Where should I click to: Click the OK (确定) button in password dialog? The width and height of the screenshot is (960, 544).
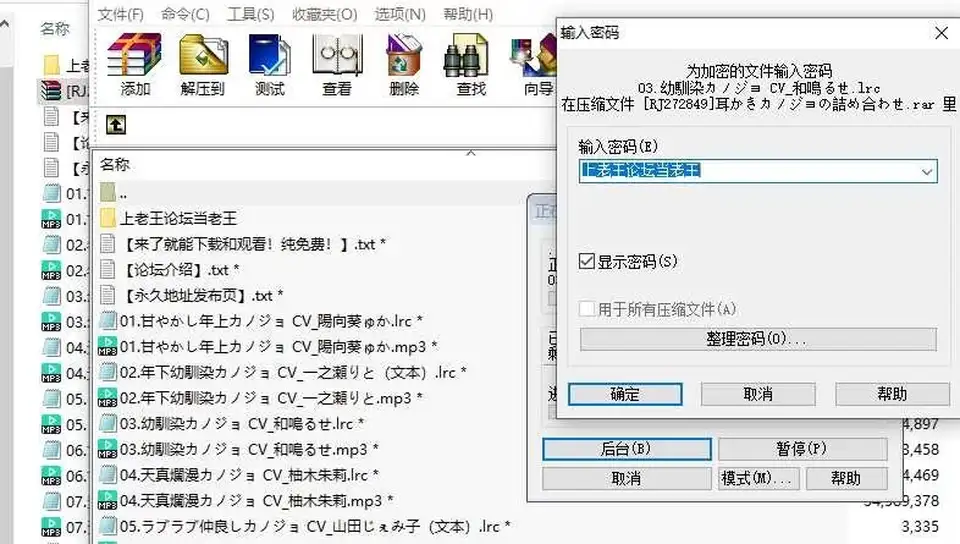click(x=625, y=394)
